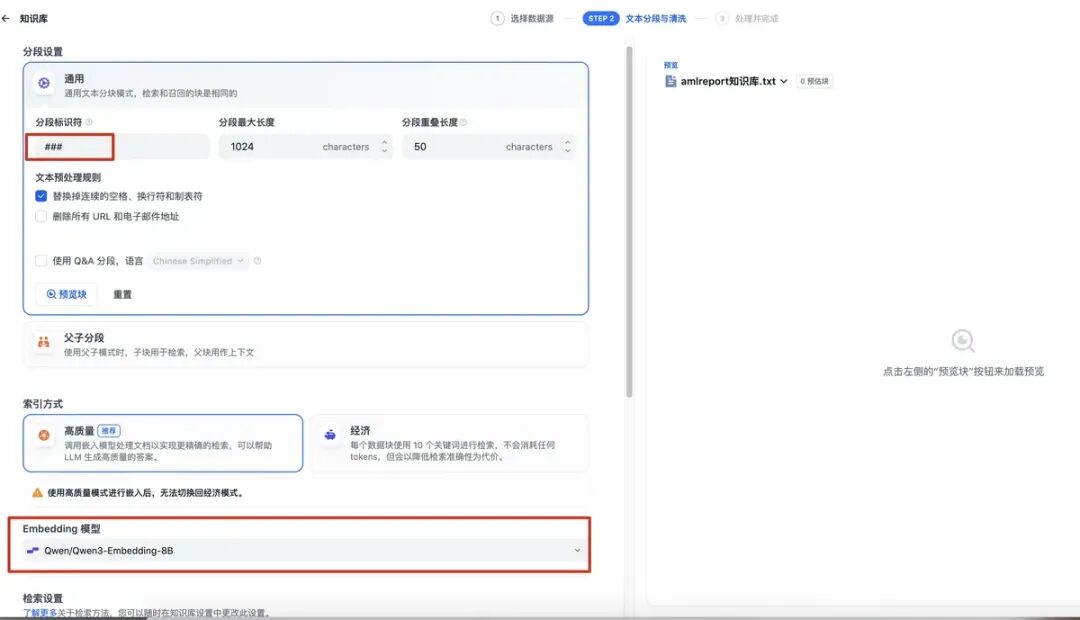Click the help icon next to 分段标识符
Viewport: 1080px width, 620px height.
click(89, 122)
